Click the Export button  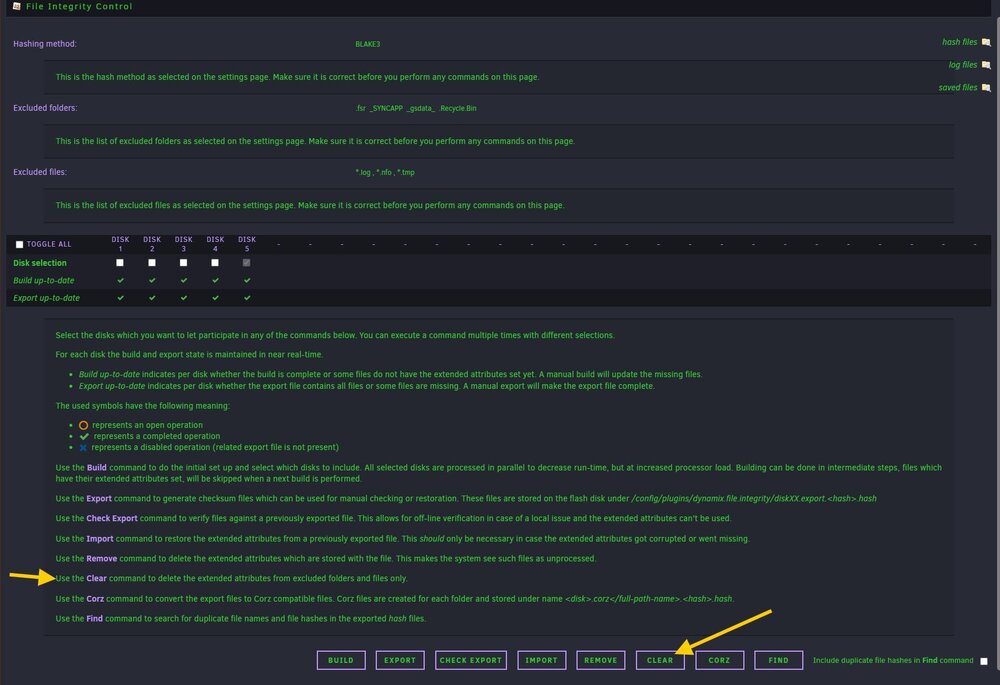pos(400,661)
